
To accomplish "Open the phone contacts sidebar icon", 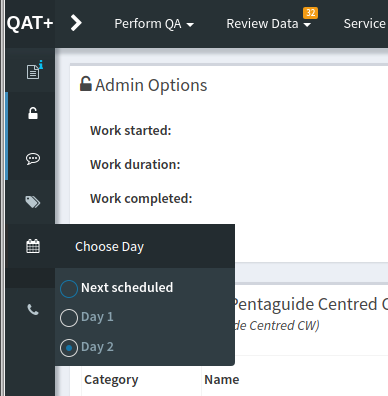I will point(33,310).
